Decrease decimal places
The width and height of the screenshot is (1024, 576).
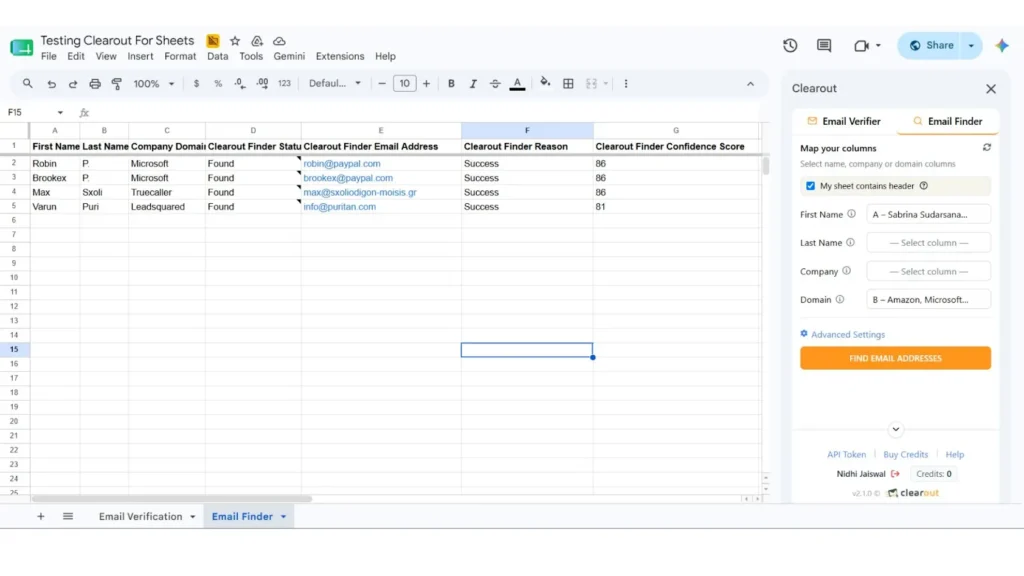(x=240, y=84)
